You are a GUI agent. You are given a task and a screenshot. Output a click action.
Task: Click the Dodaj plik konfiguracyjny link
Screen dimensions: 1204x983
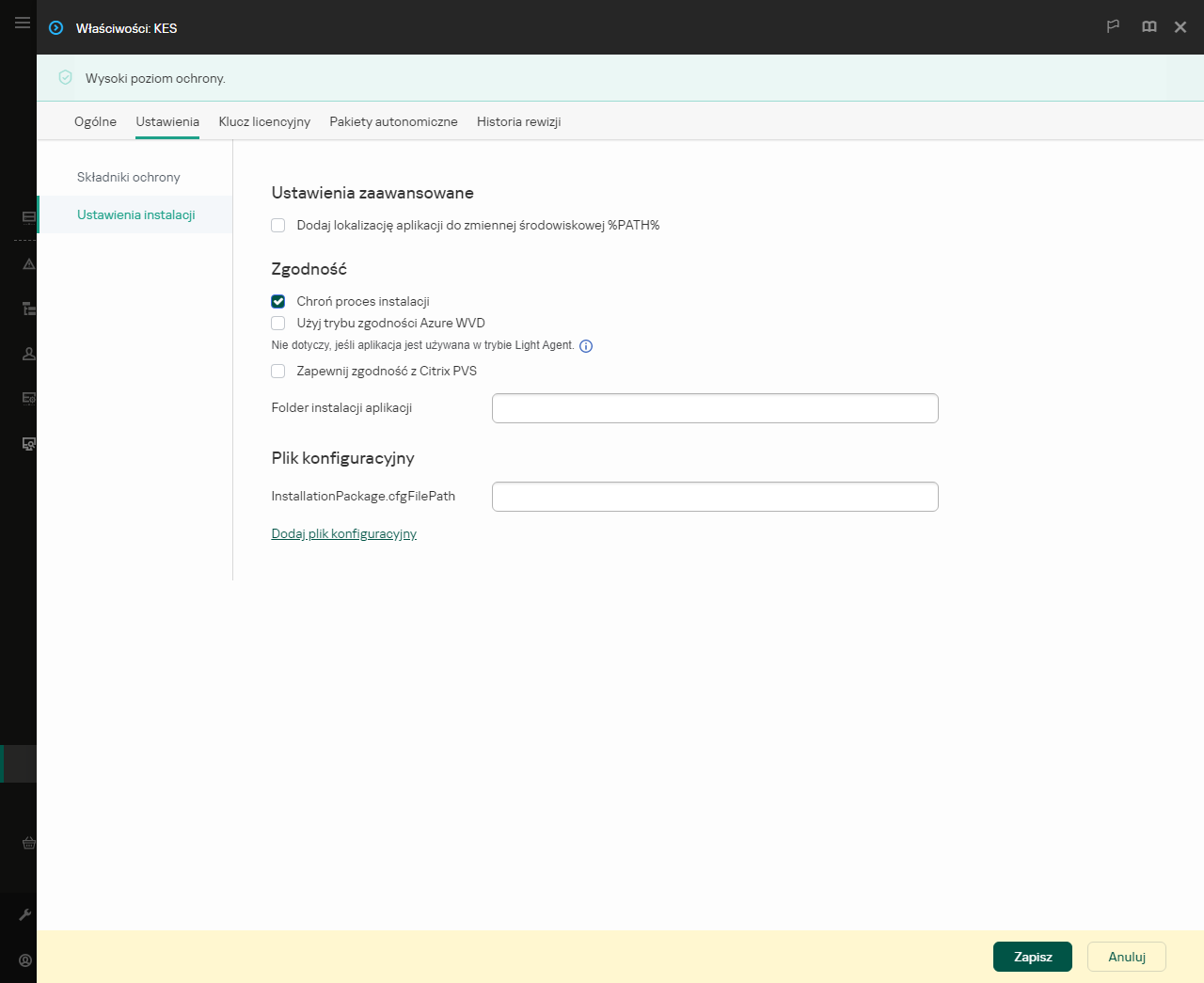pos(343,533)
